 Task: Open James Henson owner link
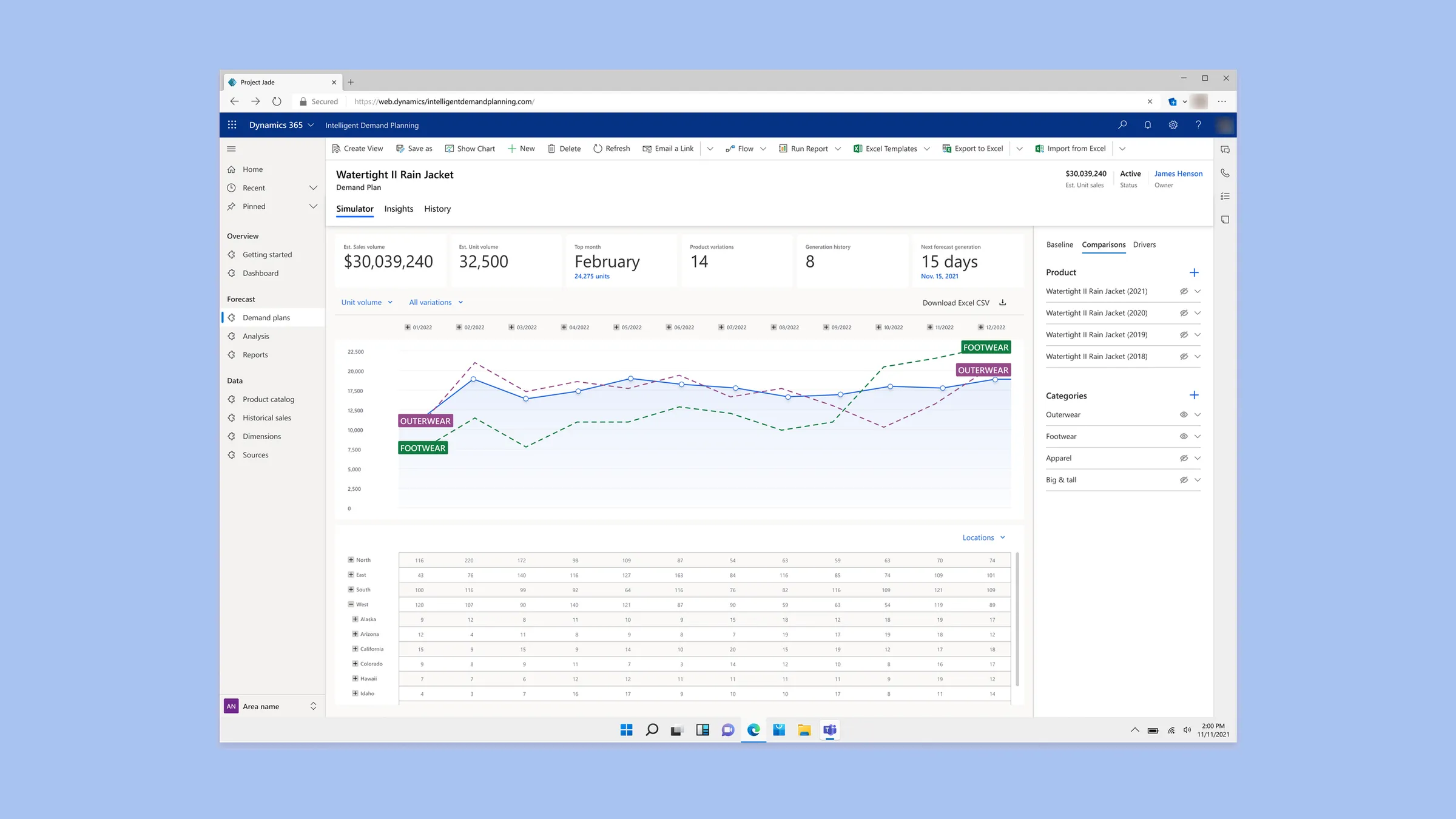click(x=1178, y=174)
